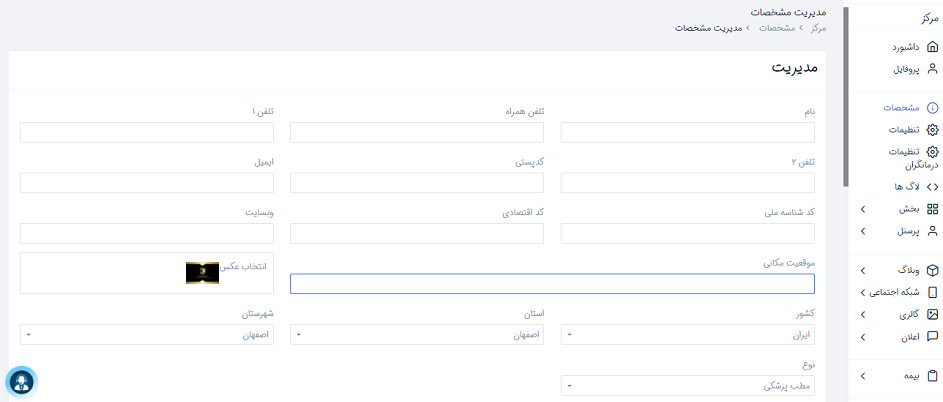Click the لاگ ها code icon
This screenshot has height=402, width=943.
pyautogui.click(x=932, y=187)
